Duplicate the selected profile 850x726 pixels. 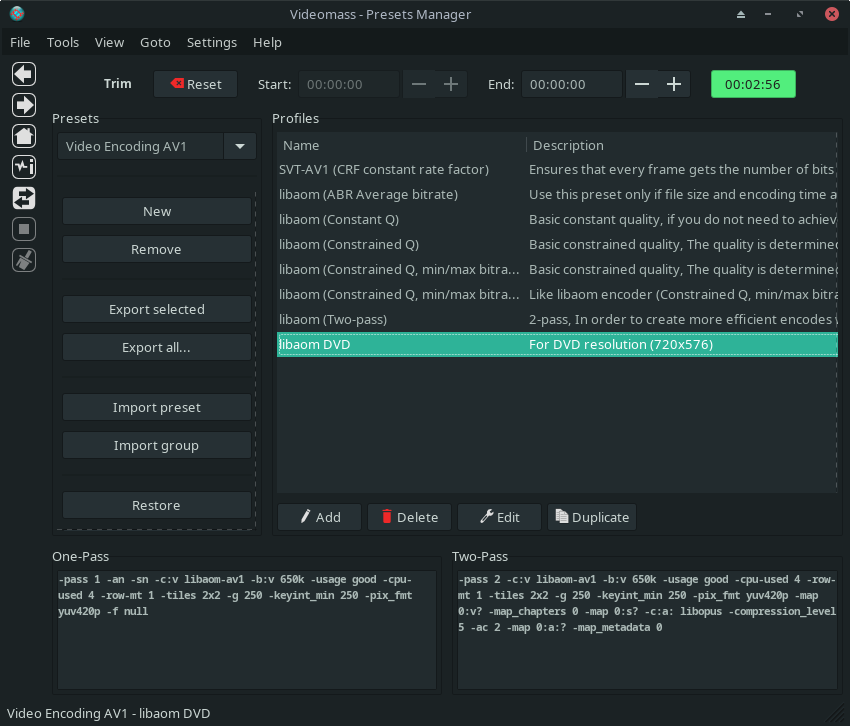tap(592, 517)
